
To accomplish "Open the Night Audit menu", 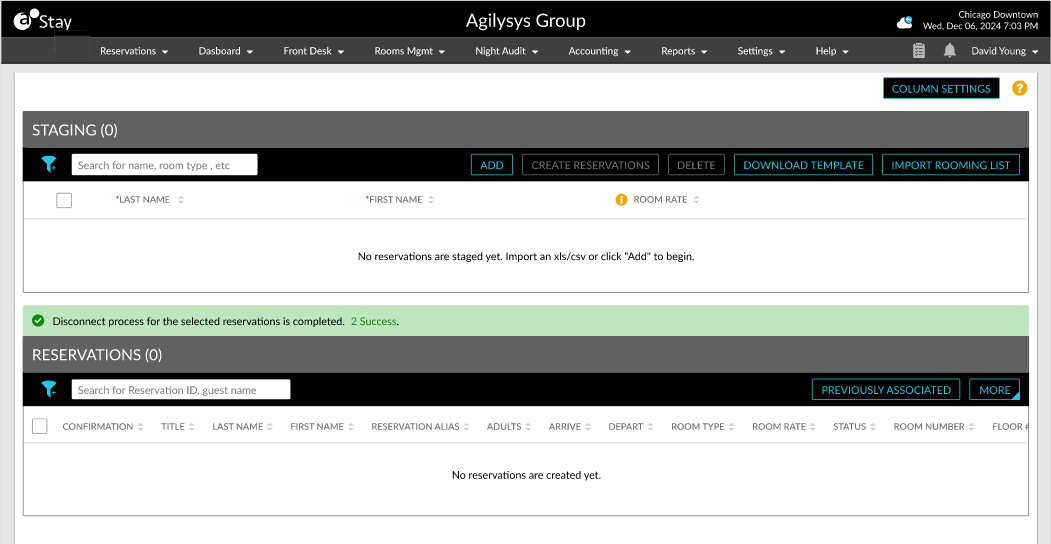I will coord(507,51).
